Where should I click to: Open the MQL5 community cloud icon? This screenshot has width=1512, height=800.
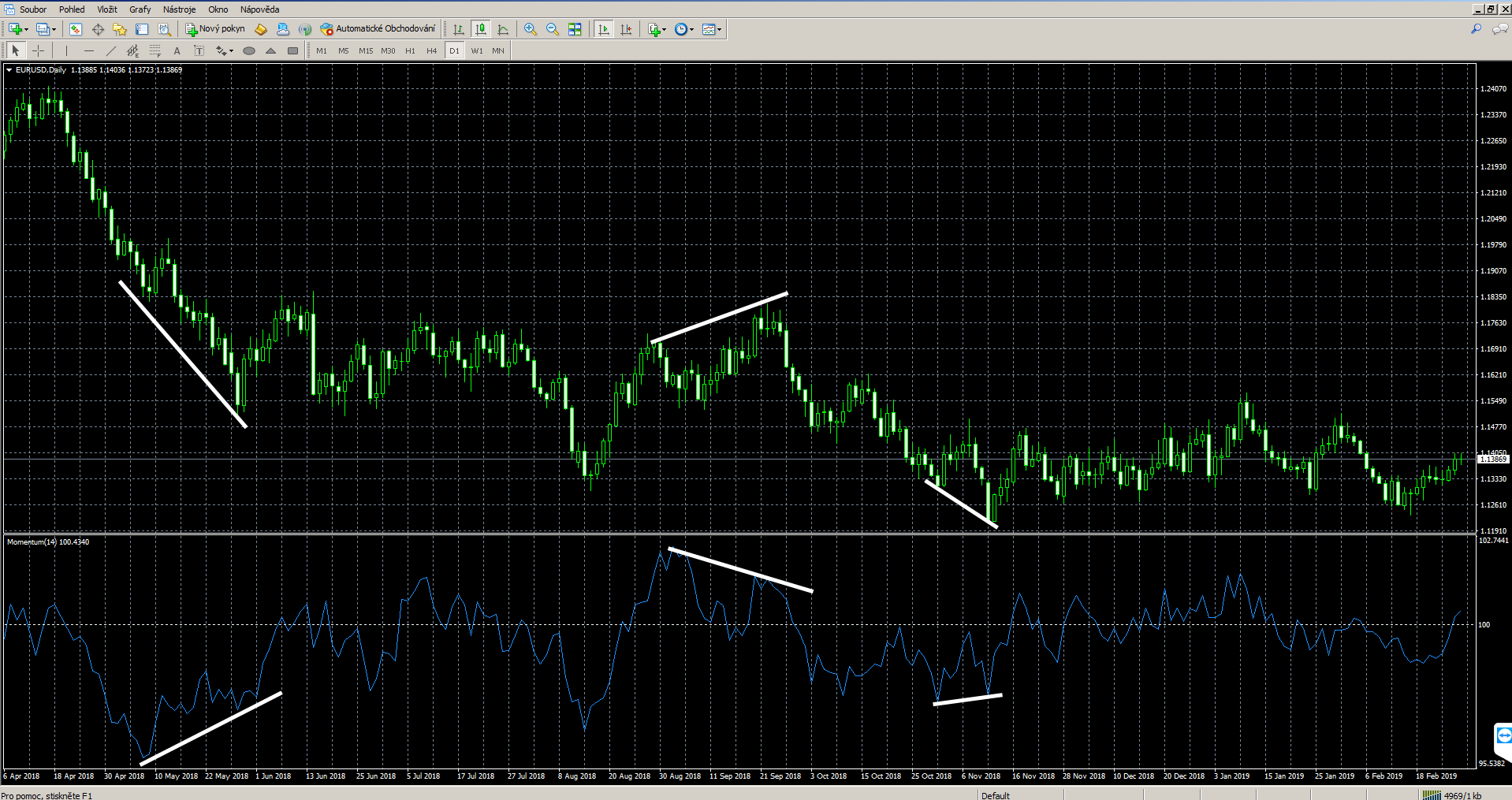click(283, 29)
